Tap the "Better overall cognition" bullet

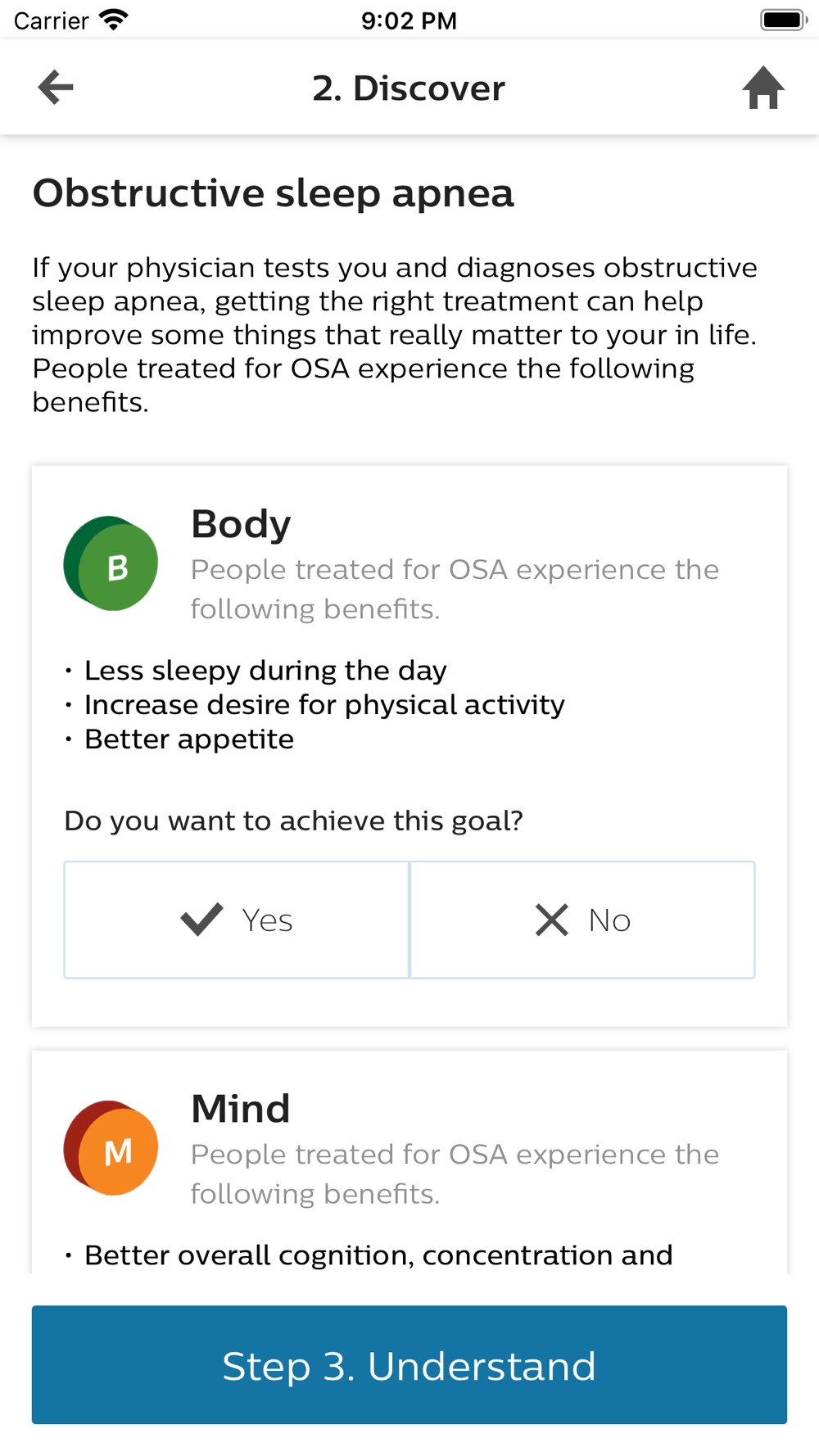point(378,1255)
